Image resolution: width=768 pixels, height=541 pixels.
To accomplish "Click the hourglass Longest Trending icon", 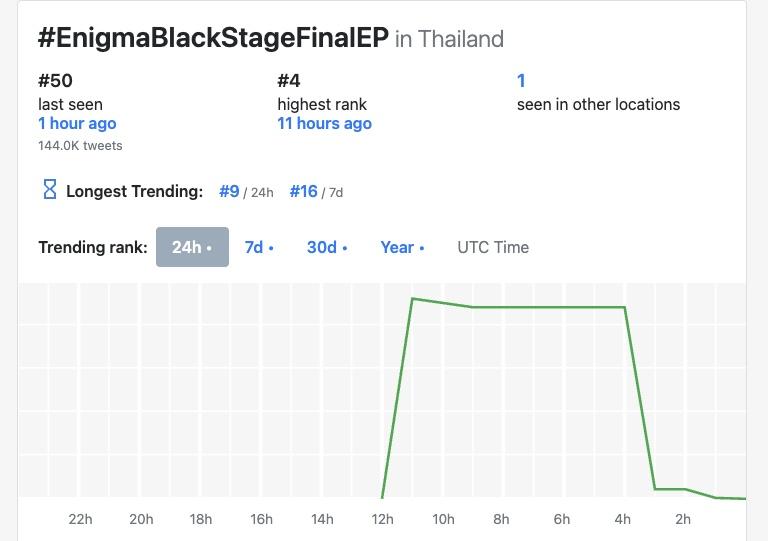I will coord(49,189).
